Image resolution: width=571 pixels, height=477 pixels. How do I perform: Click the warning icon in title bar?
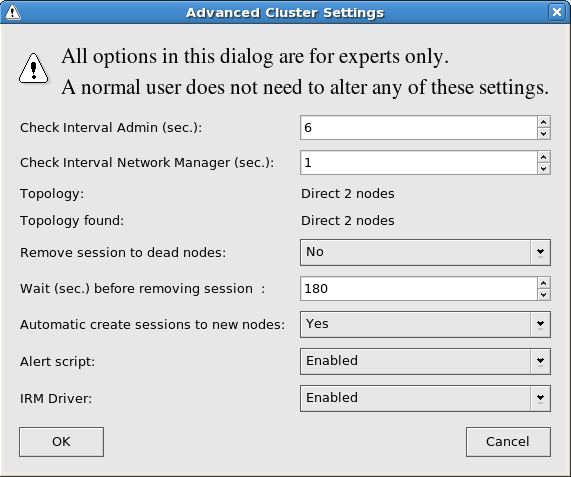13,12
